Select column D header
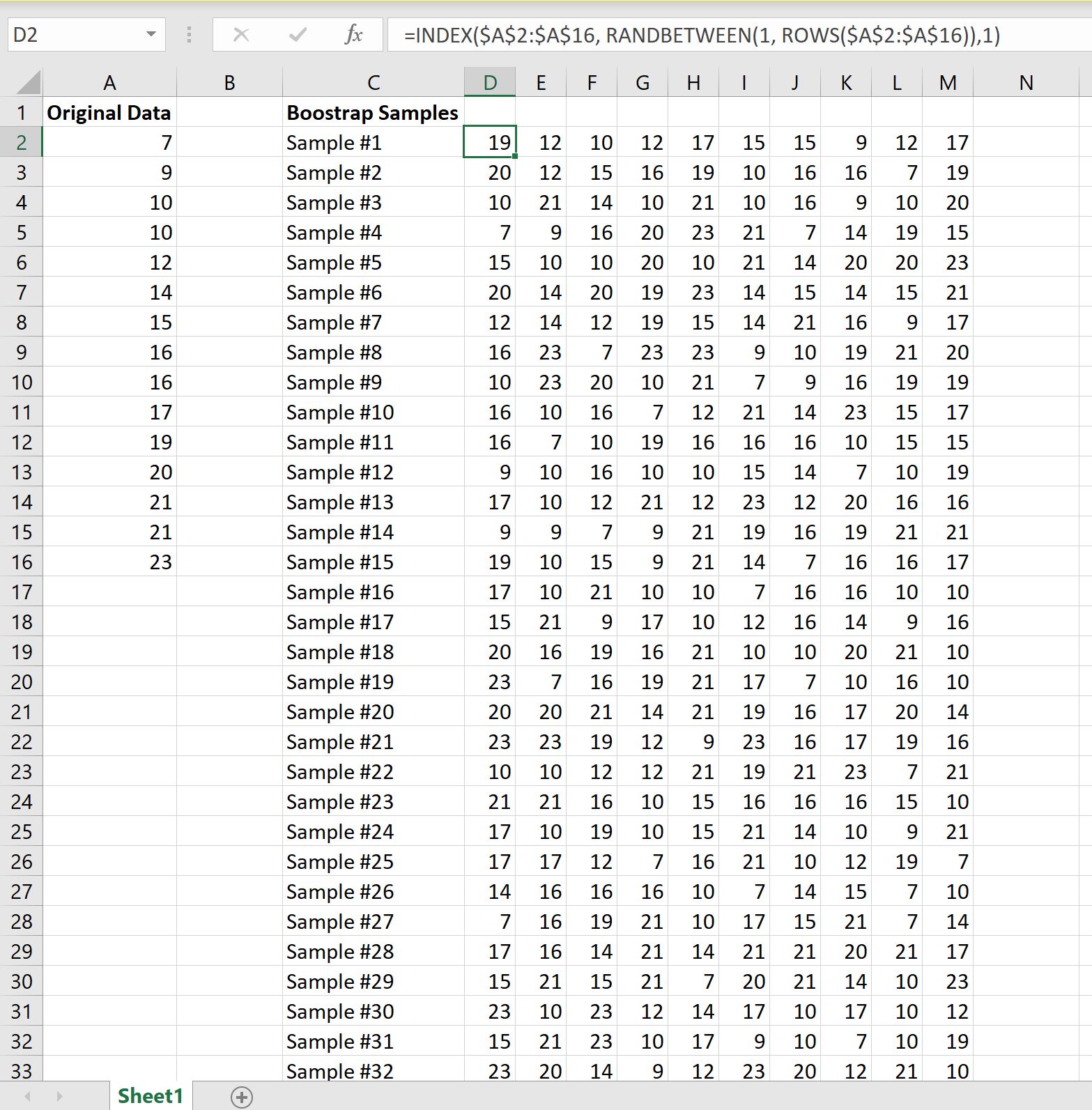1092x1110 pixels. point(490,82)
